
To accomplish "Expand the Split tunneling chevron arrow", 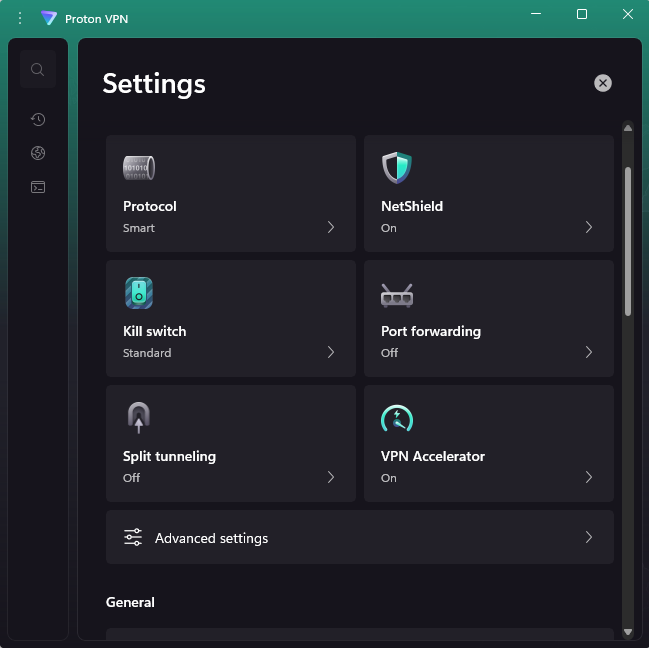I will click(331, 477).
